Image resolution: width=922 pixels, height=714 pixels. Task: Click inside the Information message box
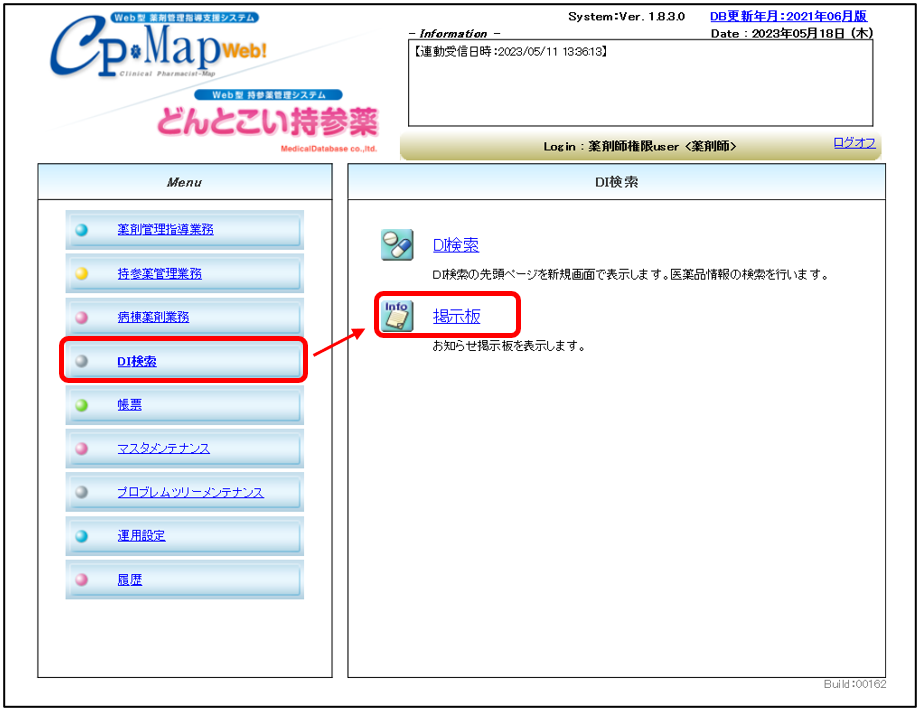click(x=640, y=85)
